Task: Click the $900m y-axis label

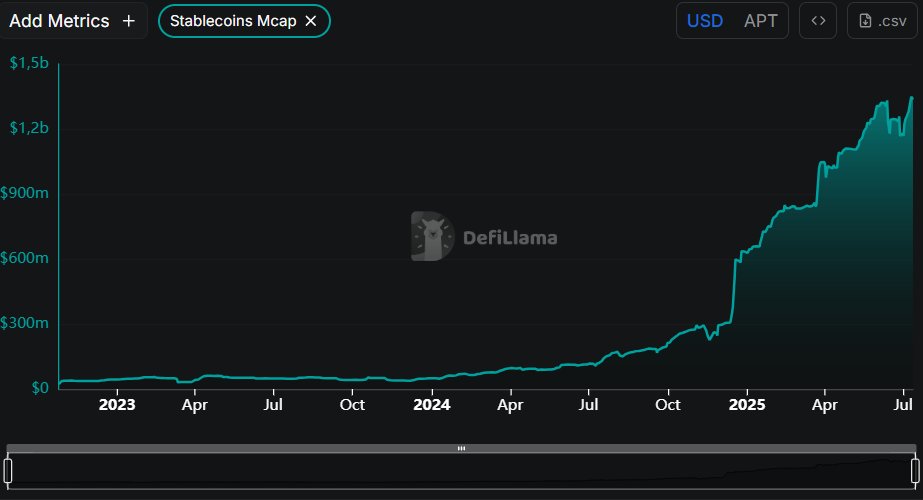Action: click(25, 193)
